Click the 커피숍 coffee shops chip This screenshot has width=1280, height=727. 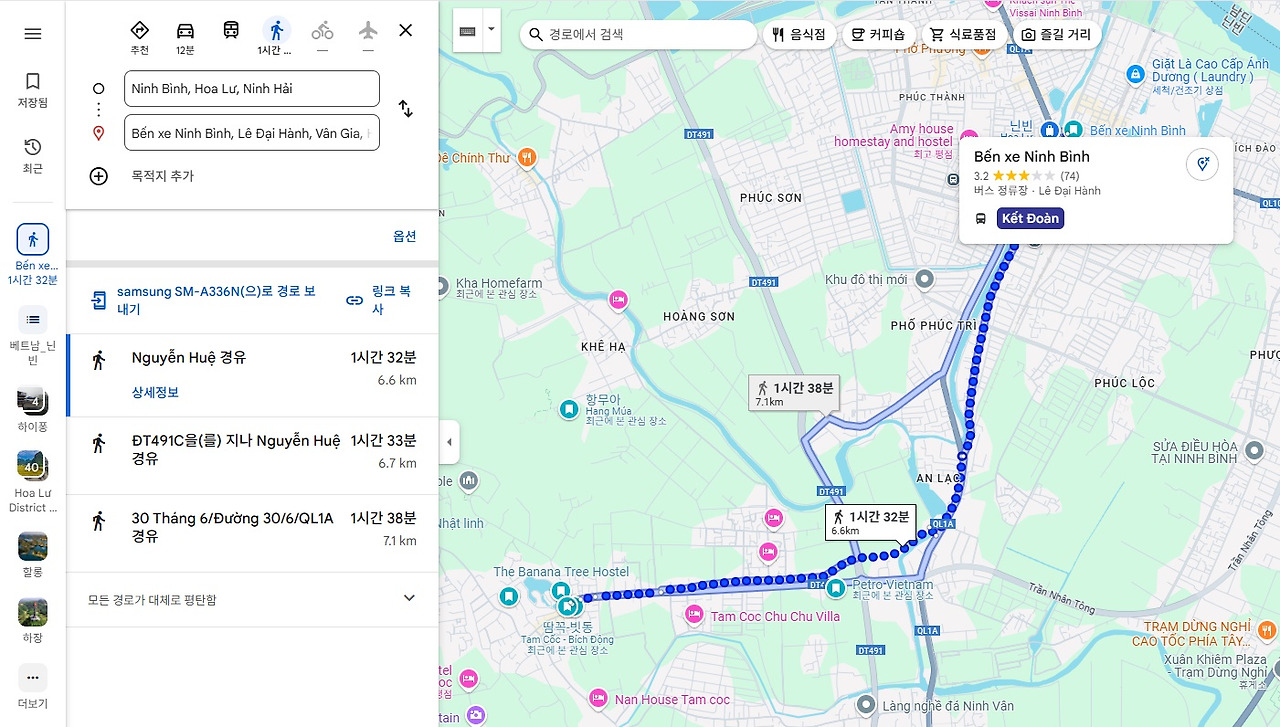coord(878,34)
